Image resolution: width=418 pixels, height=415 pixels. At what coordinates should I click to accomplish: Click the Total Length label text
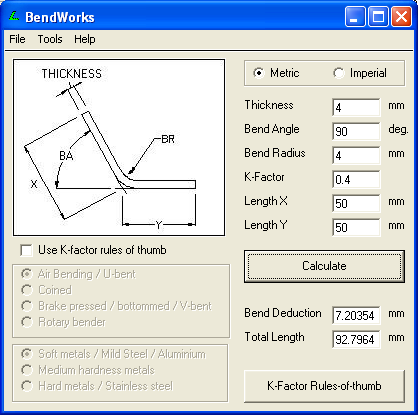274,337
